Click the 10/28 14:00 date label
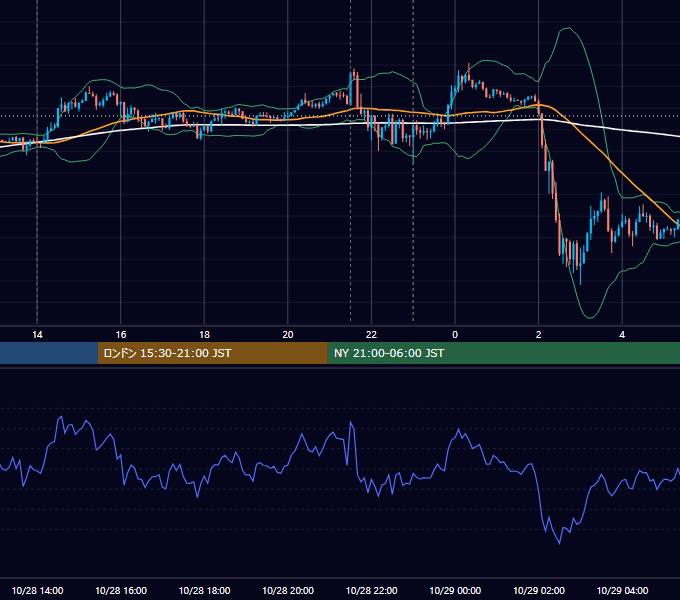The image size is (680, 600). [x=37, y=590]
